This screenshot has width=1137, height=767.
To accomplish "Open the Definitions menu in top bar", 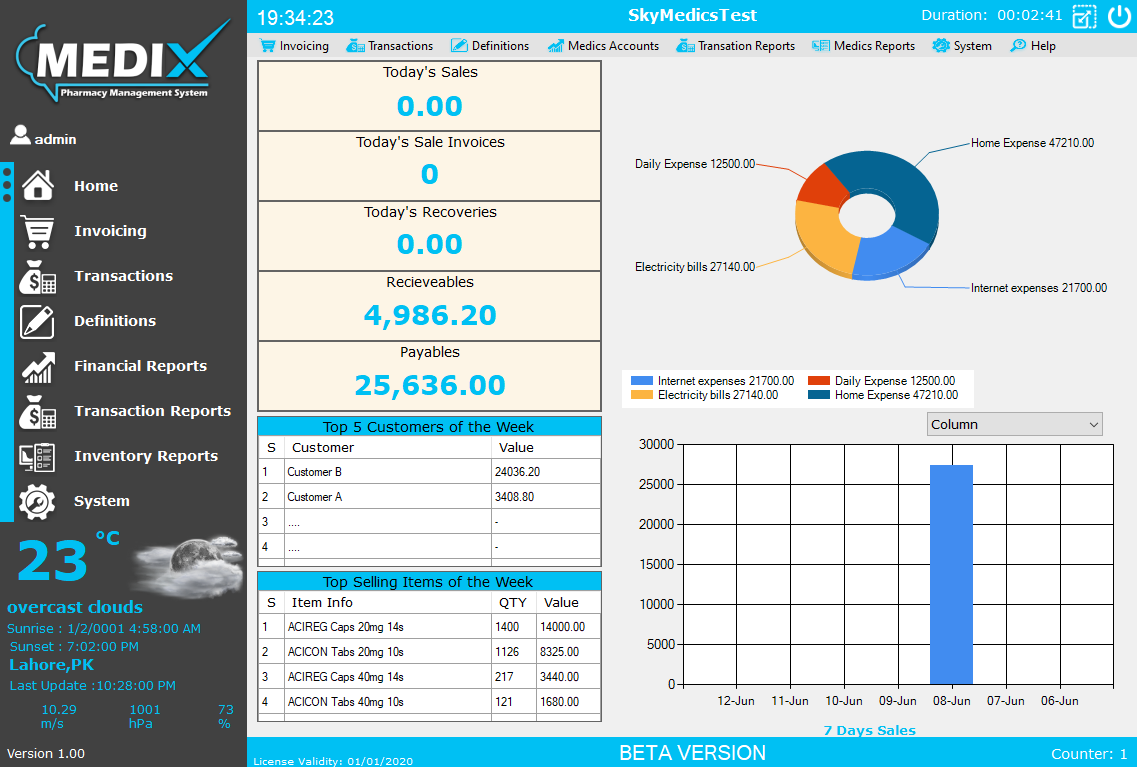I will [x=490, y=46].
